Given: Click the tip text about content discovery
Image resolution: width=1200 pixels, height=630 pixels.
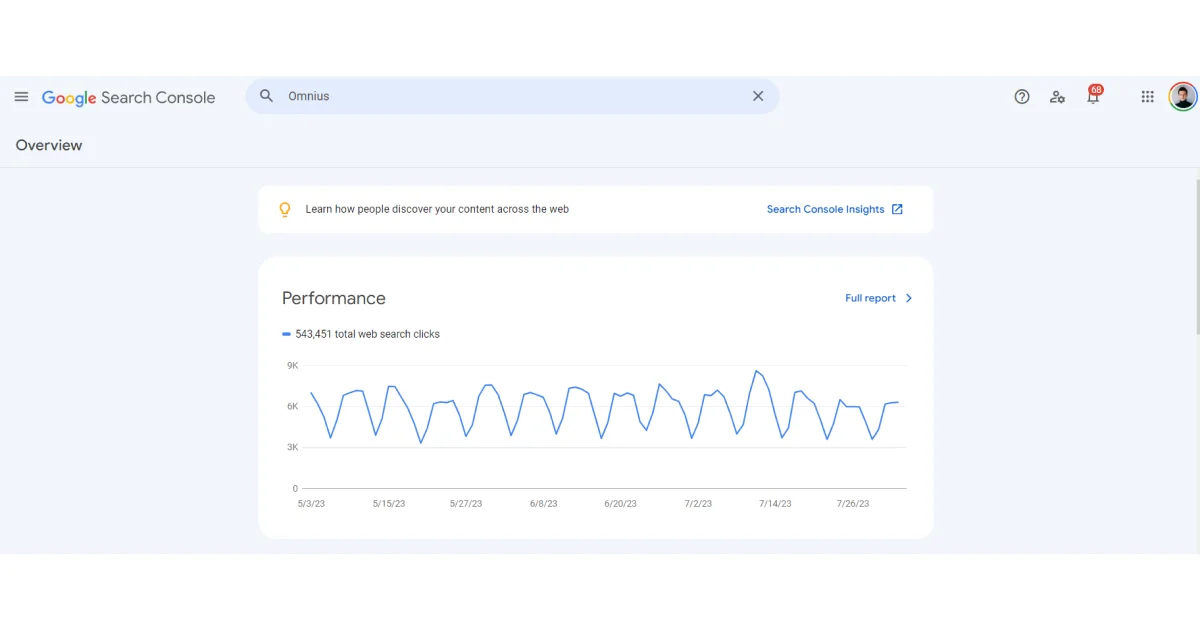Looking at the screenshot, I should pos(437,209).
